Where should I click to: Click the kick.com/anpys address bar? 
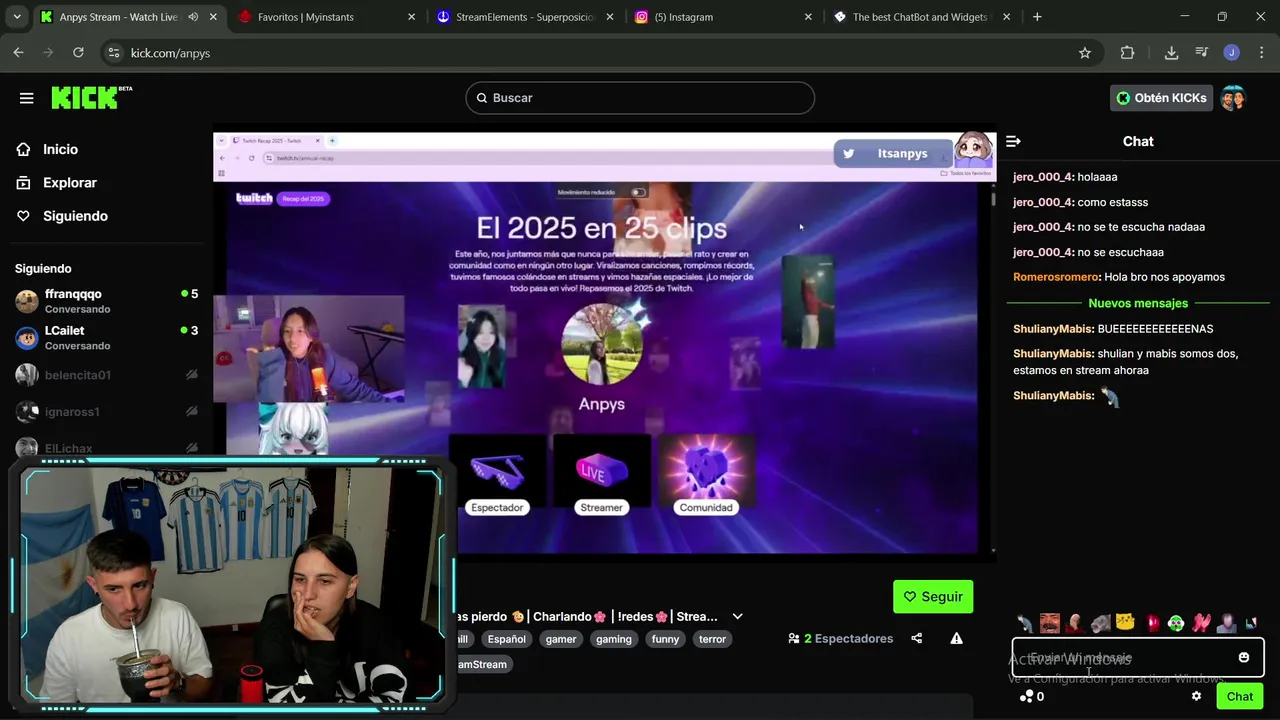[x=590, y=53]
